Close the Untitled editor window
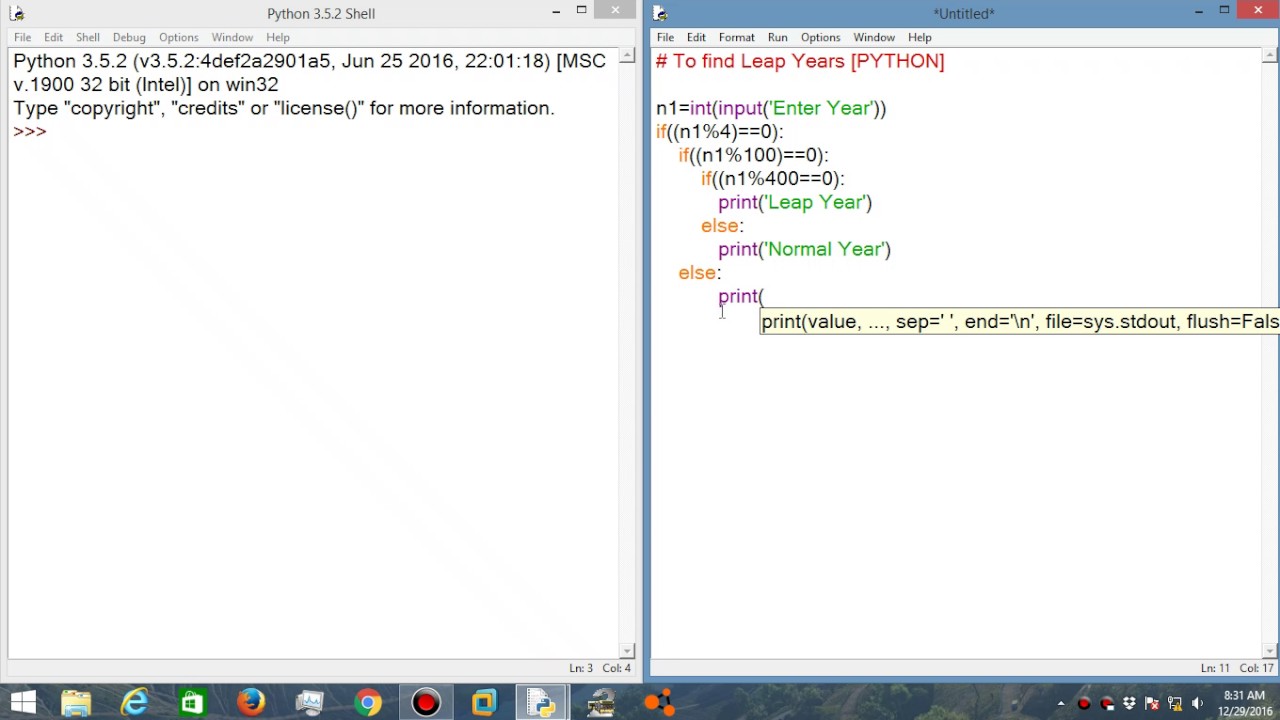Viewport: 1280px width, 720px height. coord(1257,11)
